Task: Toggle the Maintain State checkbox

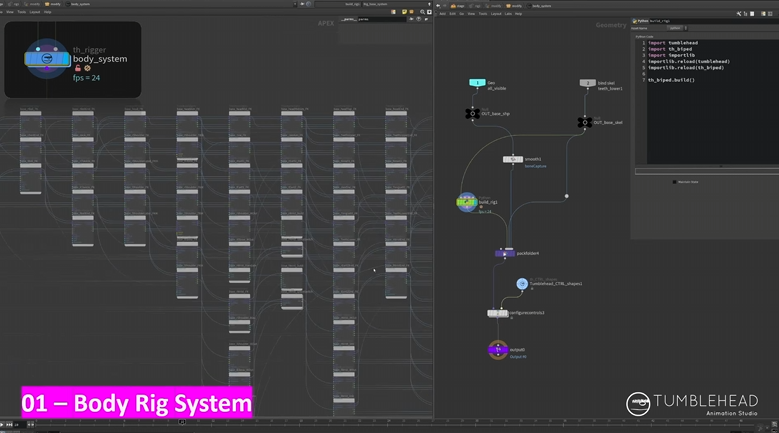Action: 674,182
